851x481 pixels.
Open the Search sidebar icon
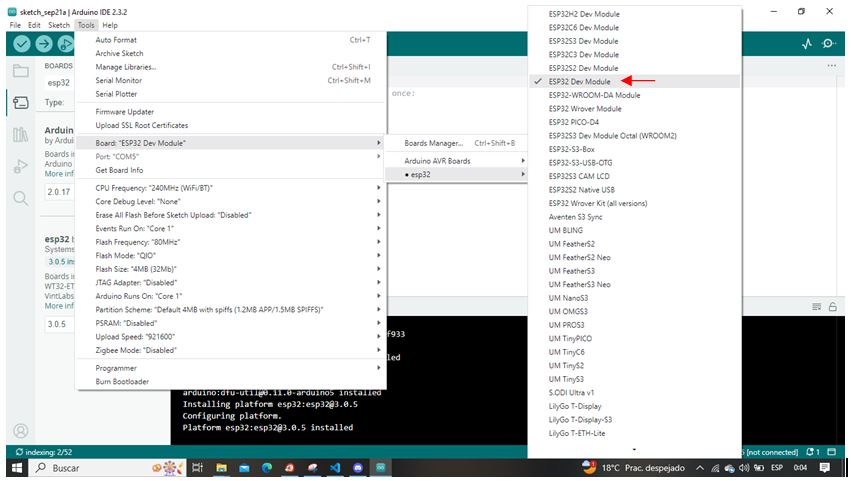point(21,198)
